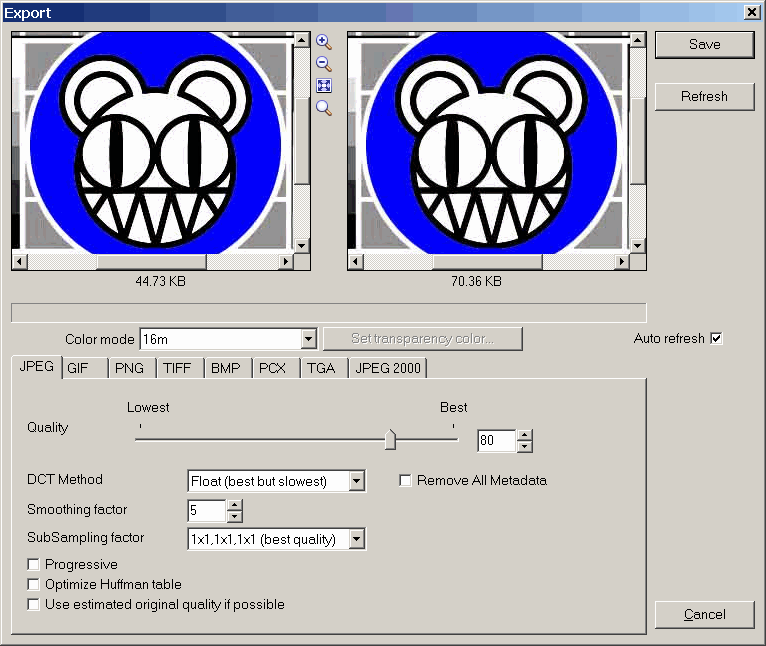The width and height of the screenshot is (766, 646).
Task: Switch to the PCX tab
Action: (275, 368)
